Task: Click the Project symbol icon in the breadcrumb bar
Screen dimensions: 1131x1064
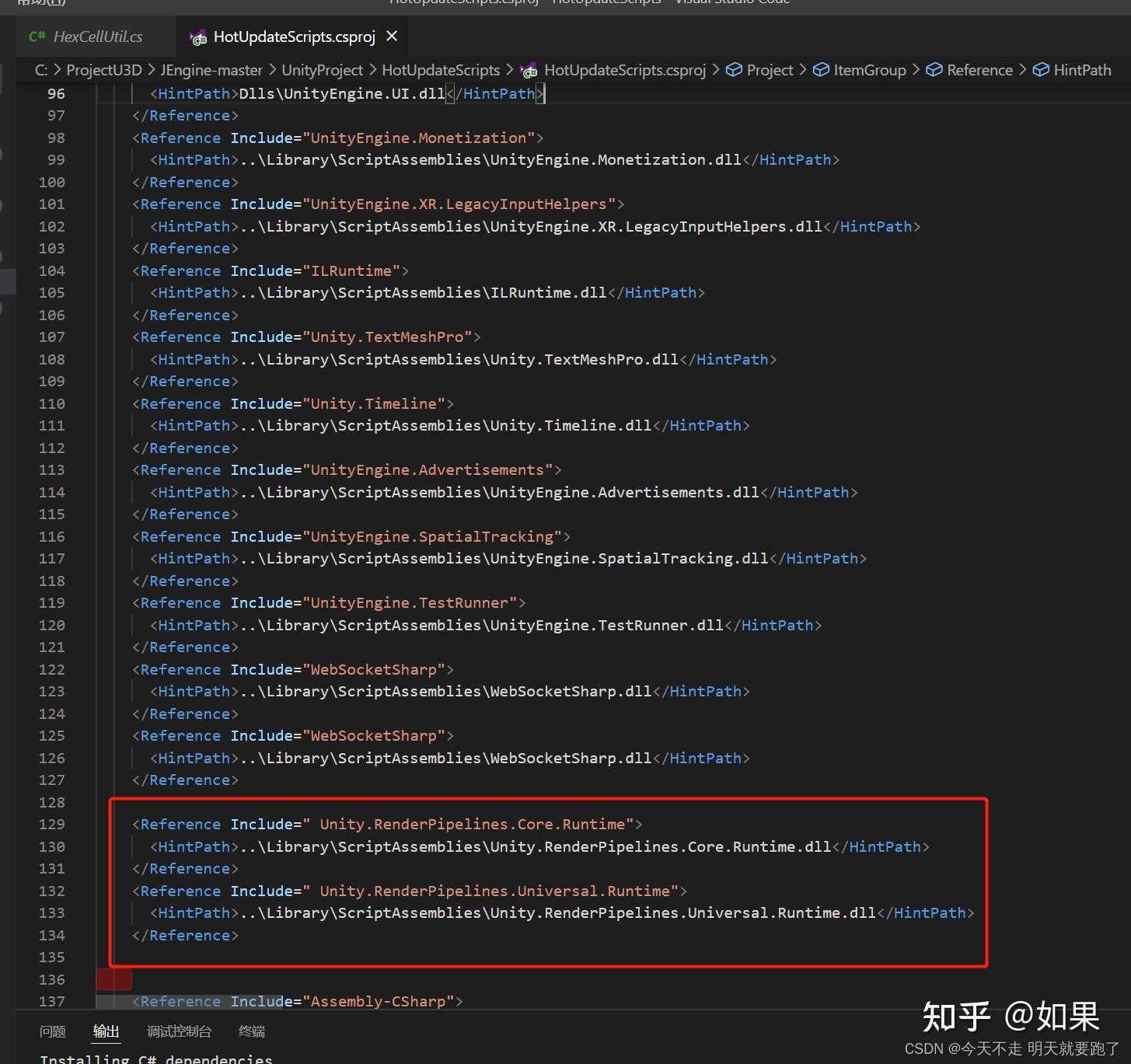Action: (734, 69)
